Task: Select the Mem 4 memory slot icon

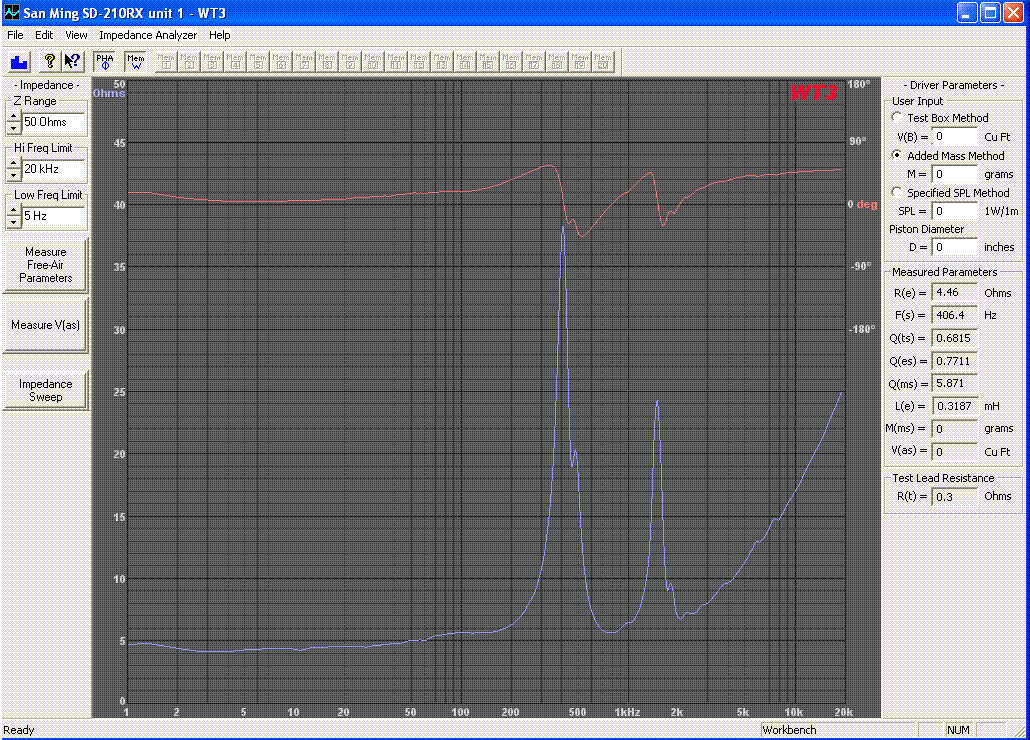Action: (x=235, y=62)
